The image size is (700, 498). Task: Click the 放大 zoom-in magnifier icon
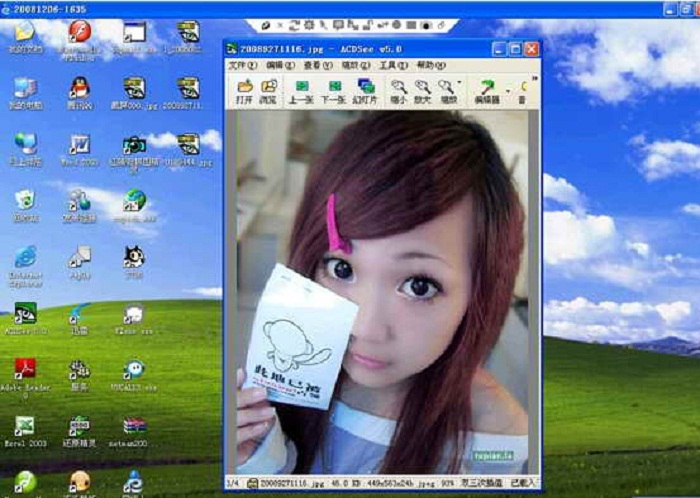(422, 91)
